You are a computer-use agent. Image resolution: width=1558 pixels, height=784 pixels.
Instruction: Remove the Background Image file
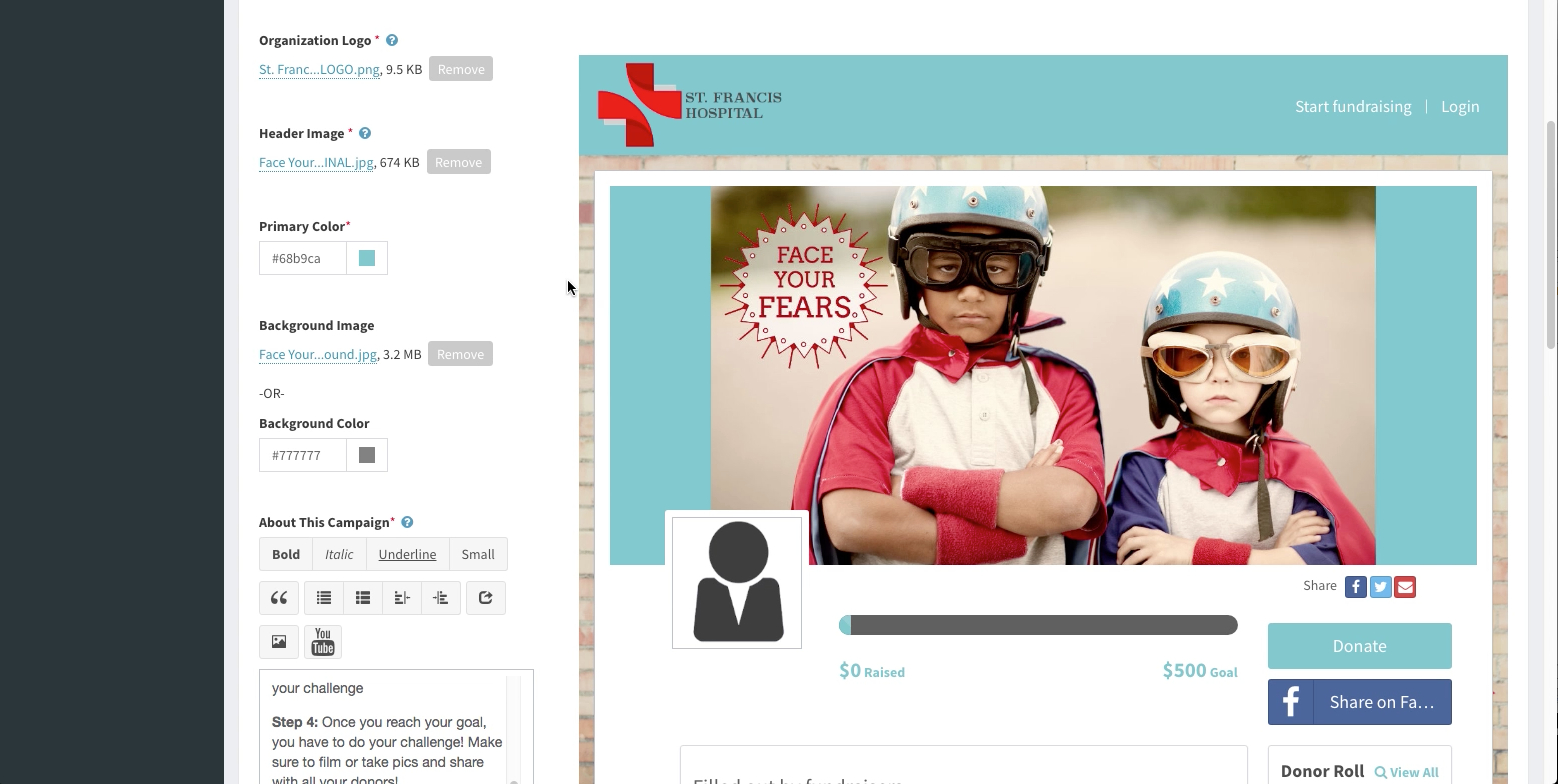tap(460, 354)
